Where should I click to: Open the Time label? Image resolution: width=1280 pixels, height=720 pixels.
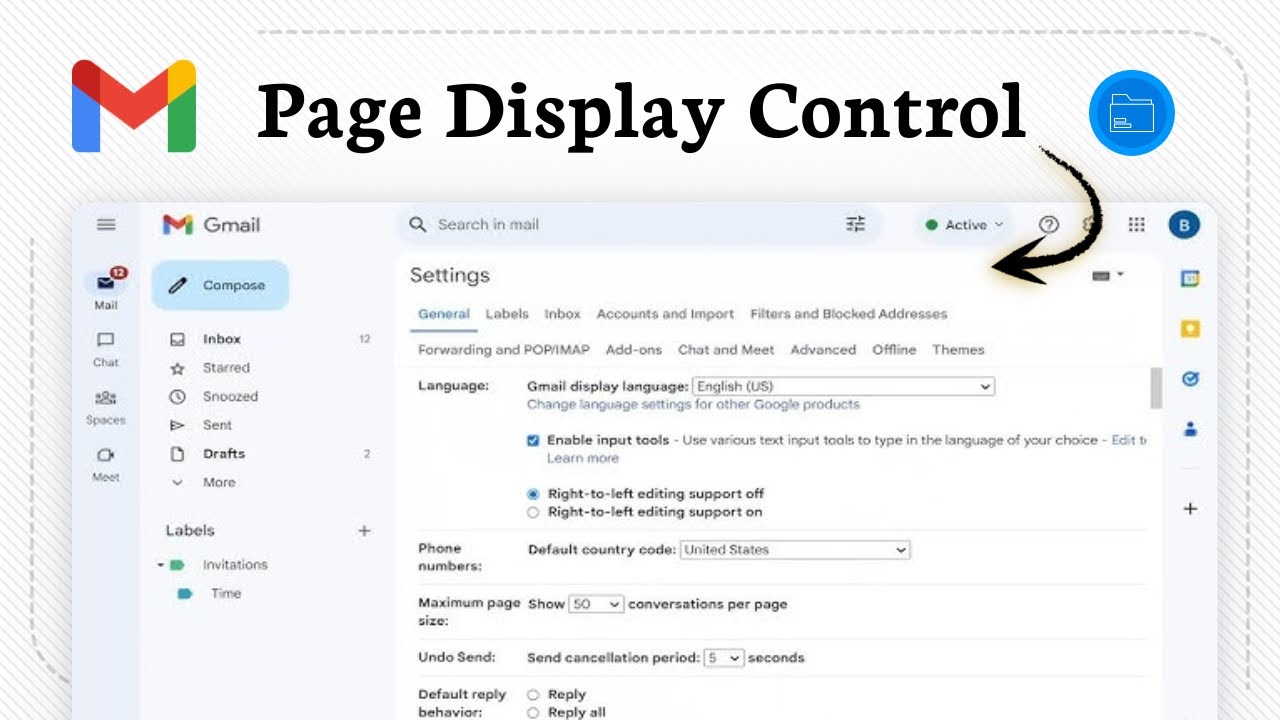tap(226, 593)
